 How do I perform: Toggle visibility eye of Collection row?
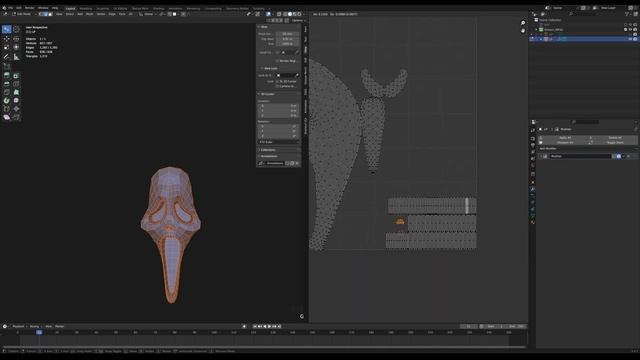[x=630, y=29]
